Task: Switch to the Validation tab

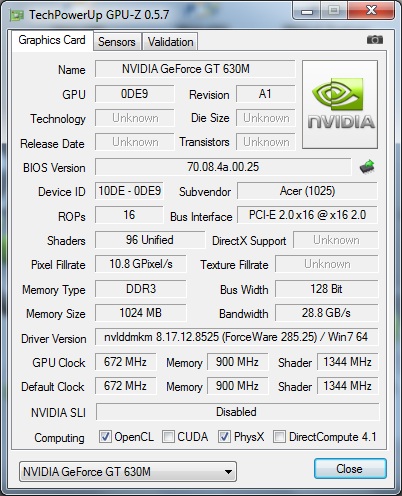Action: click(x=170, y=42)
